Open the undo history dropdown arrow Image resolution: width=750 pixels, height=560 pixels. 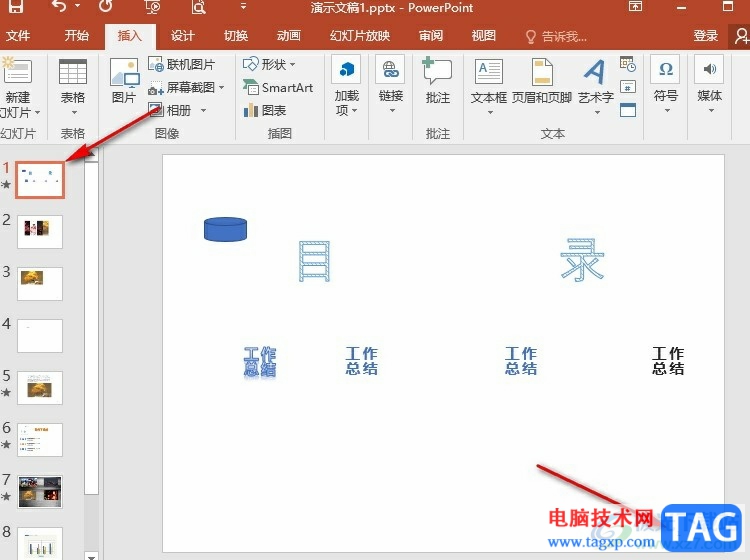(x=77, y=6)
